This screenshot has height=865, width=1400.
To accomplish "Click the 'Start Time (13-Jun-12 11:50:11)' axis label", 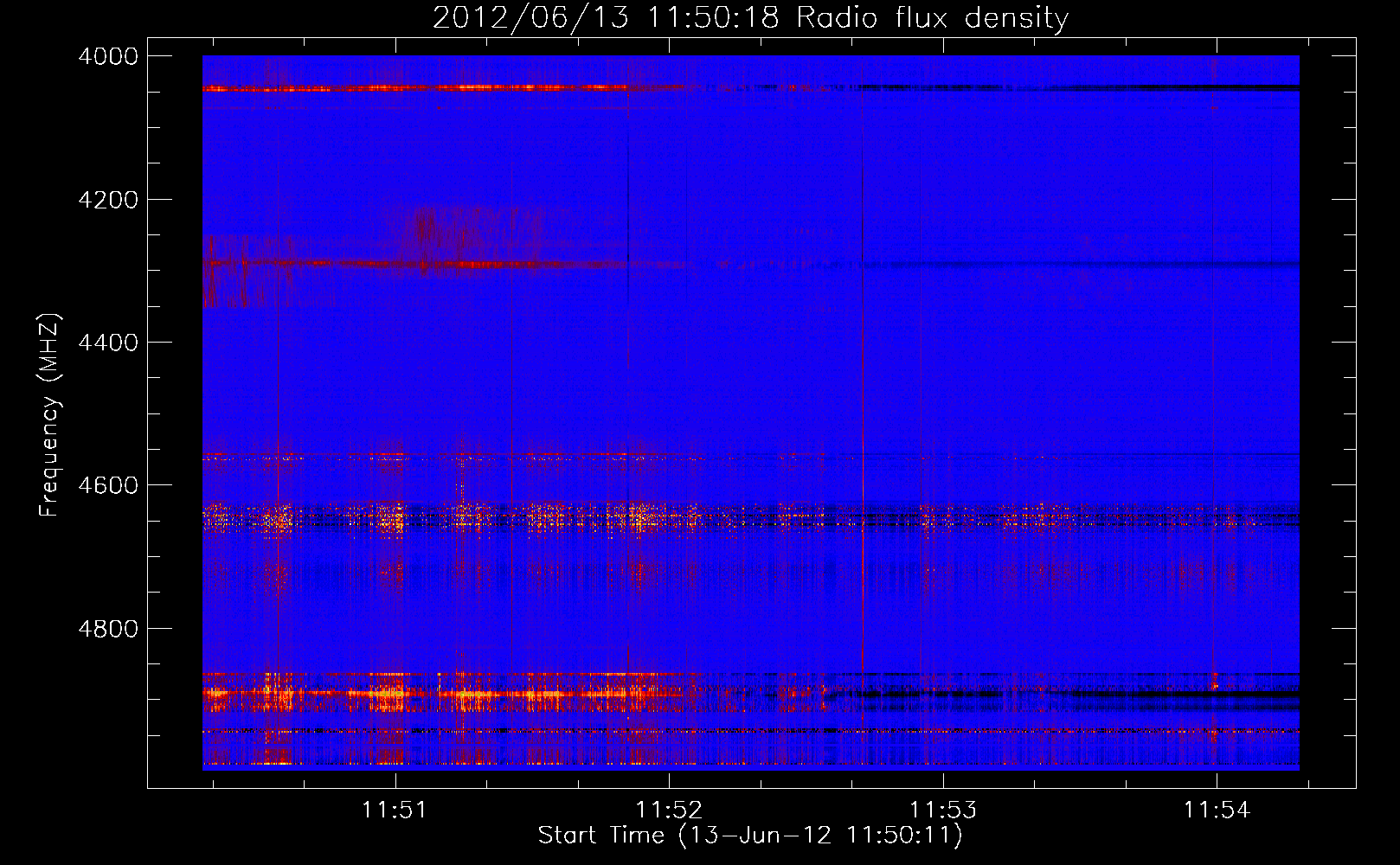I will 750,836.
